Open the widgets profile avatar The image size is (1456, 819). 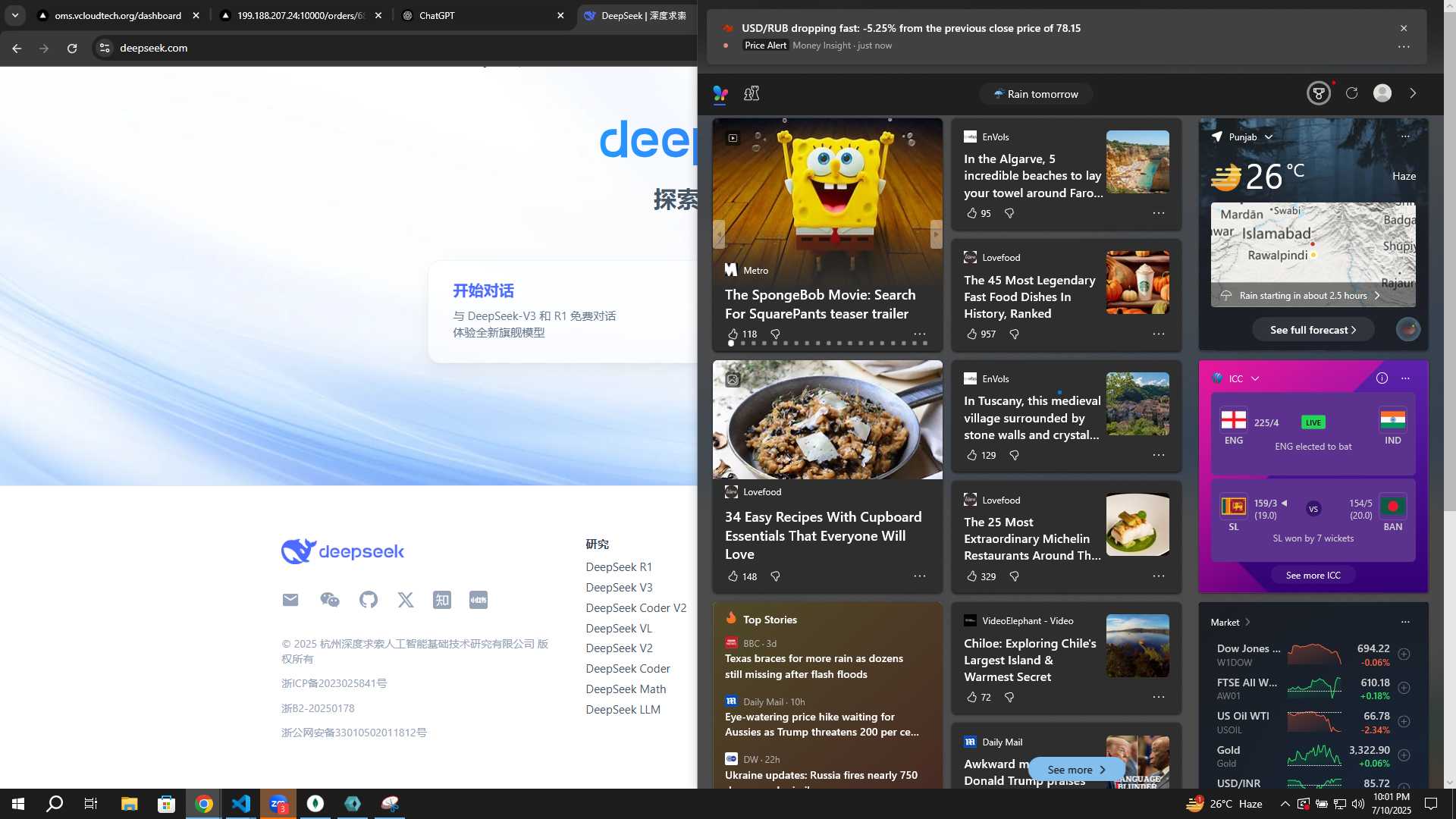[1382, 93]
